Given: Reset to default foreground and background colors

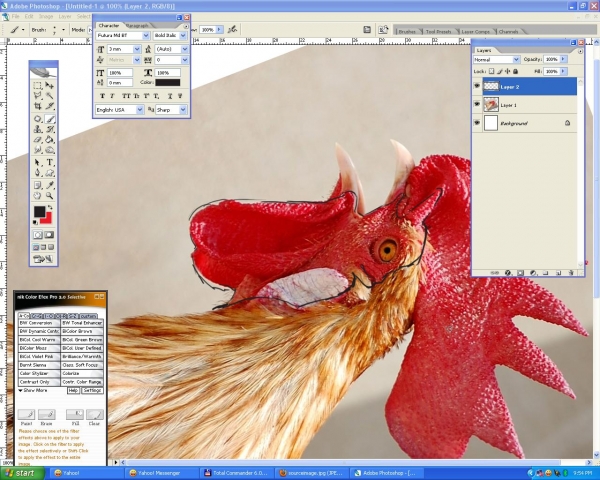Looking at the screenshot, I should [x=36, y=222].
